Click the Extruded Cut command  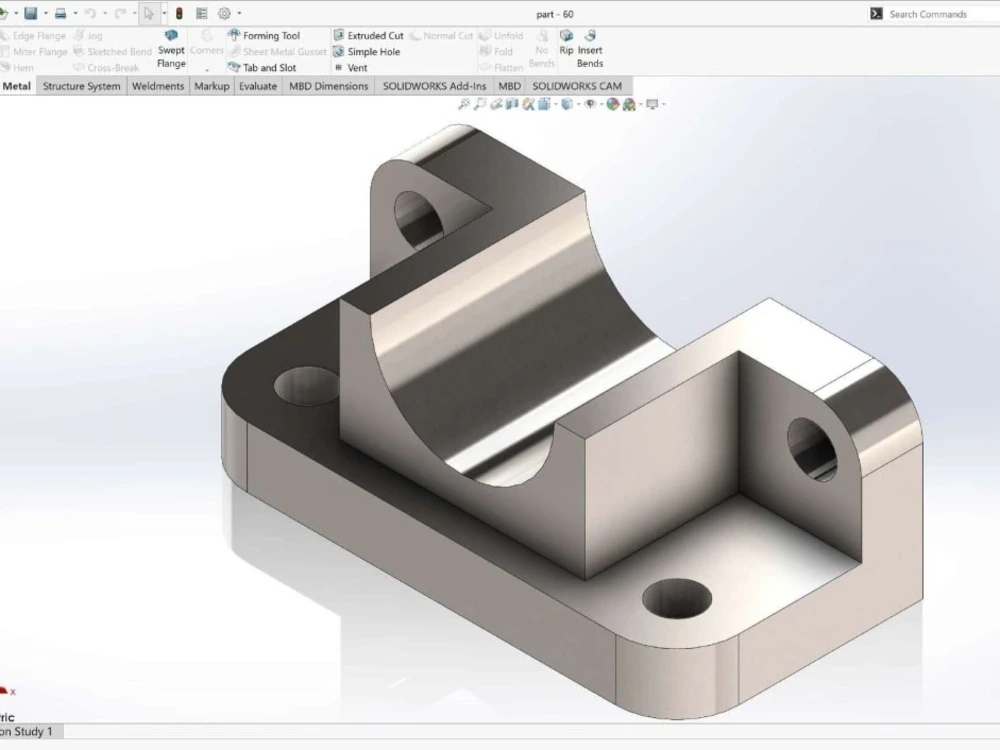[x=369, y=36]
